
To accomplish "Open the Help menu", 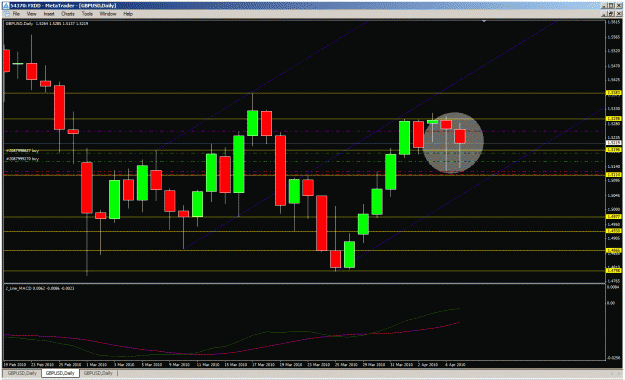I will [x=128, y=14].
